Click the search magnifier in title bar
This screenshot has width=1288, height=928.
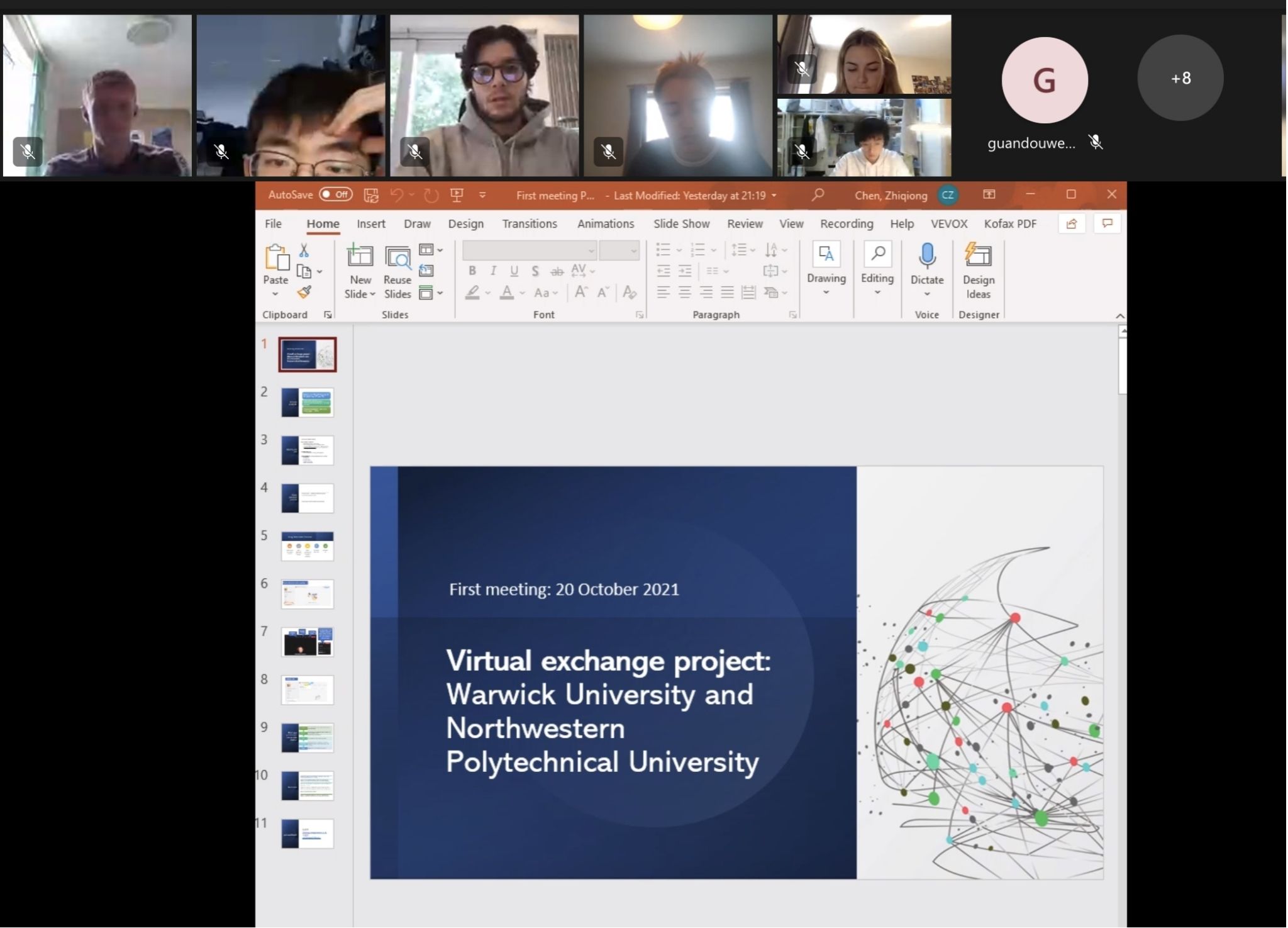818,195
